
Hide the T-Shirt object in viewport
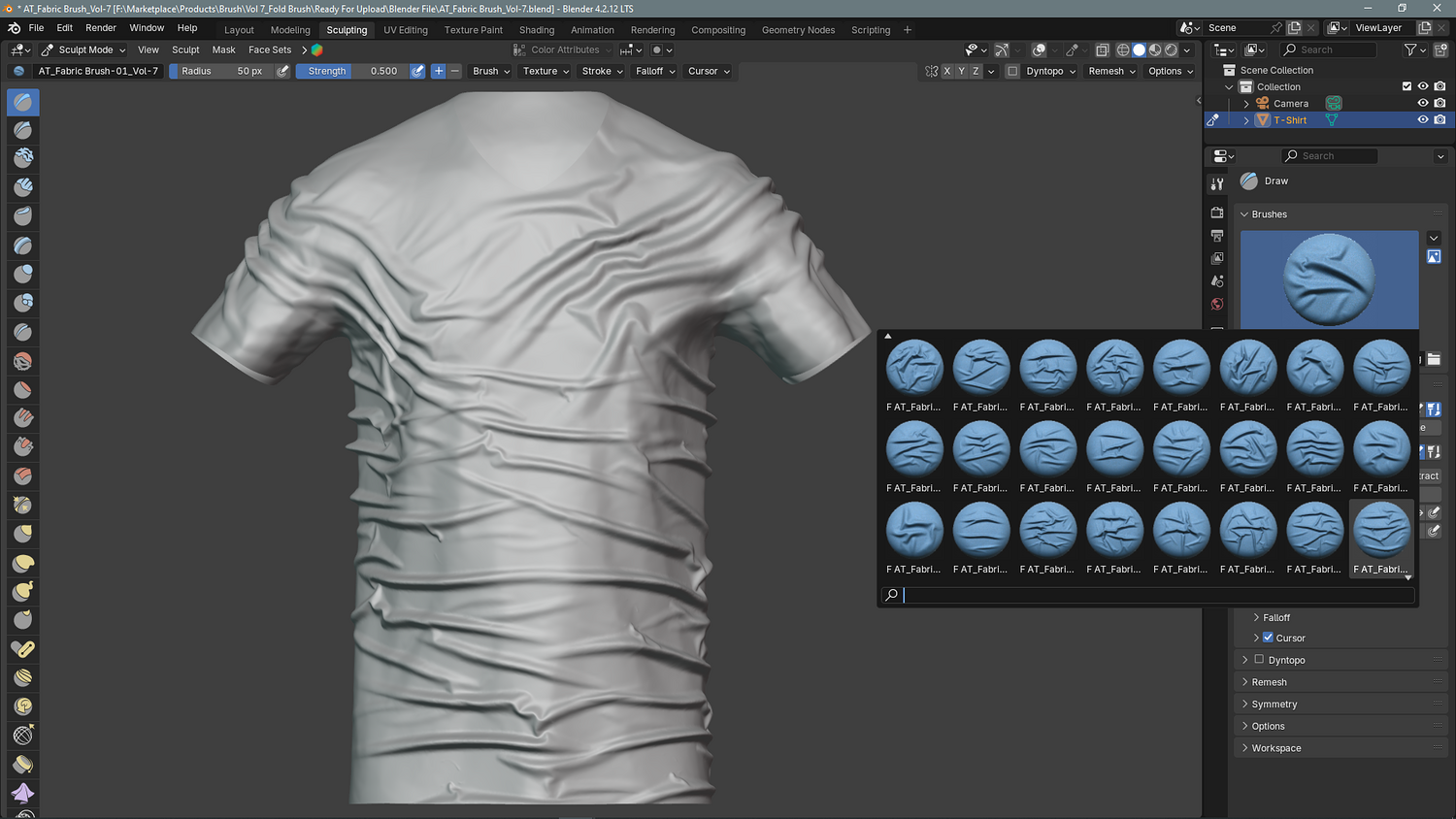point(1422,120)
